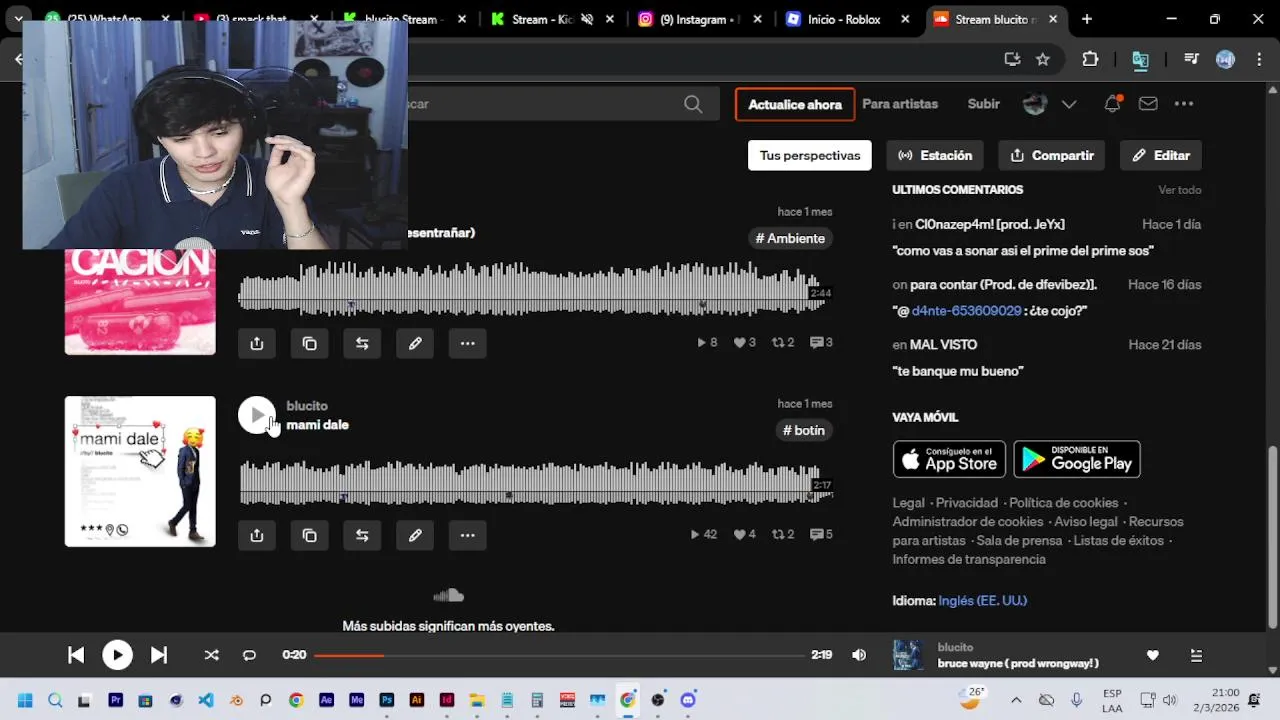Click Actualice ahora button

pos(795,104)
